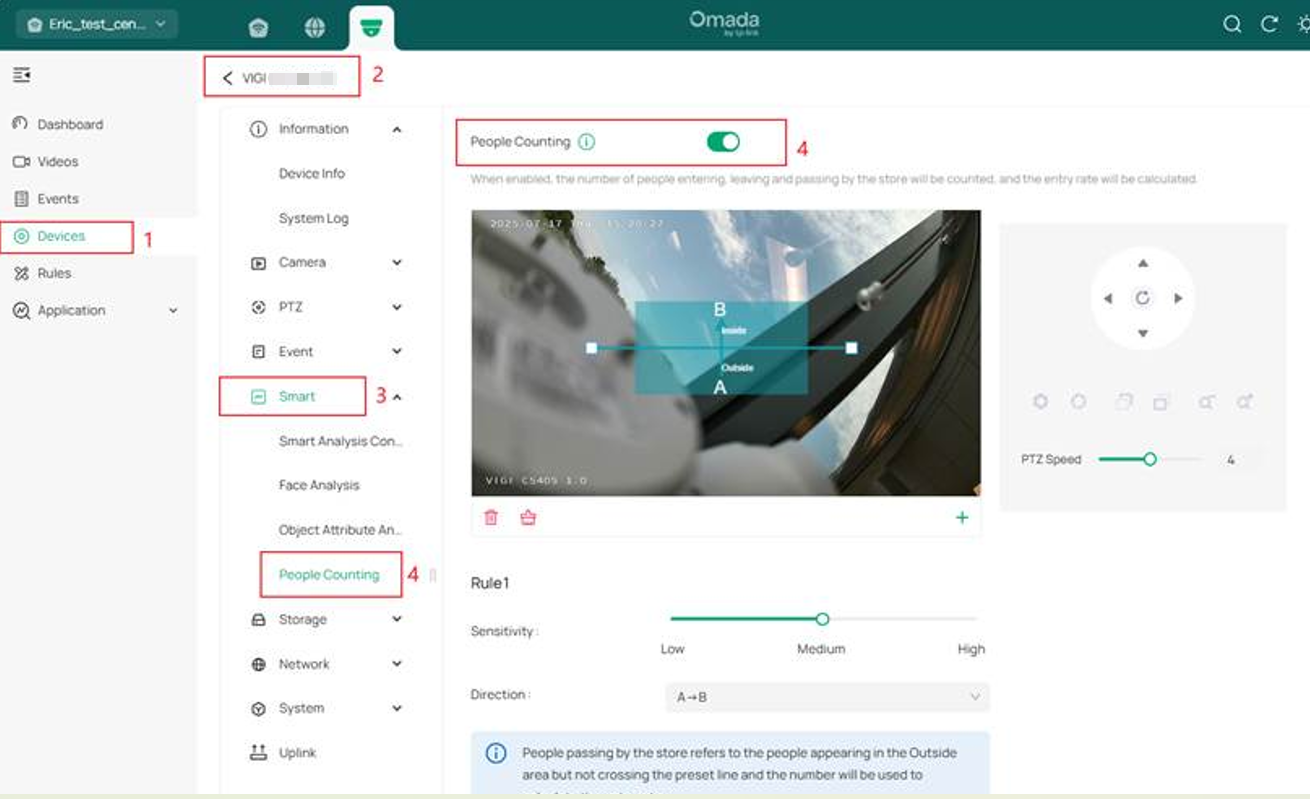Click the home icon next to account name
Image resolution: width=1310 pixels, height=799 pixels.
coord(259,28)
